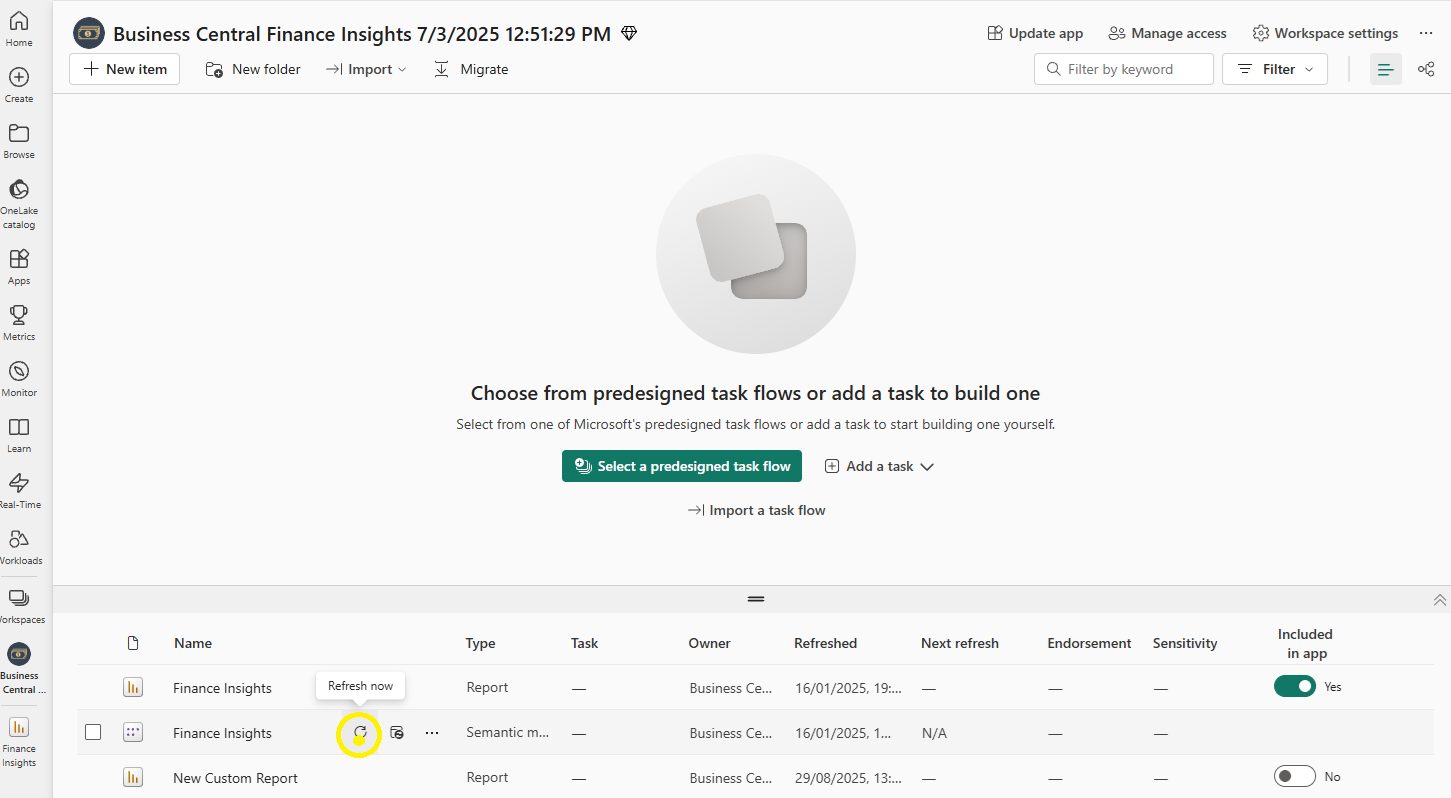The height and width of the screenshot is (798, 1451).
Task: Click the Migrate button
Action: (x=471, y=69)
